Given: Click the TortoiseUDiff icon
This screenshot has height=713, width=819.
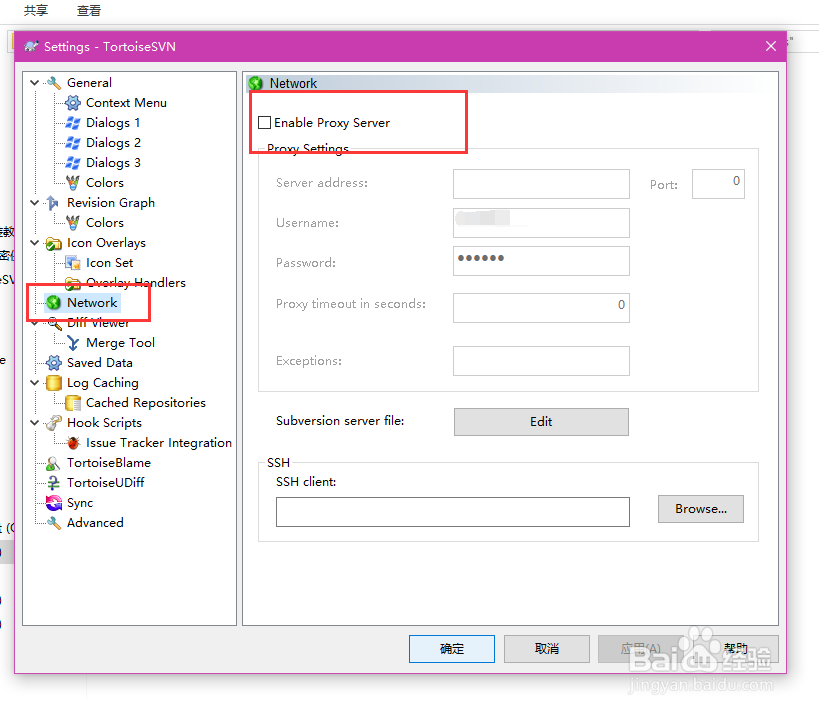Looking at the screenshot, I should click(53, 483).
